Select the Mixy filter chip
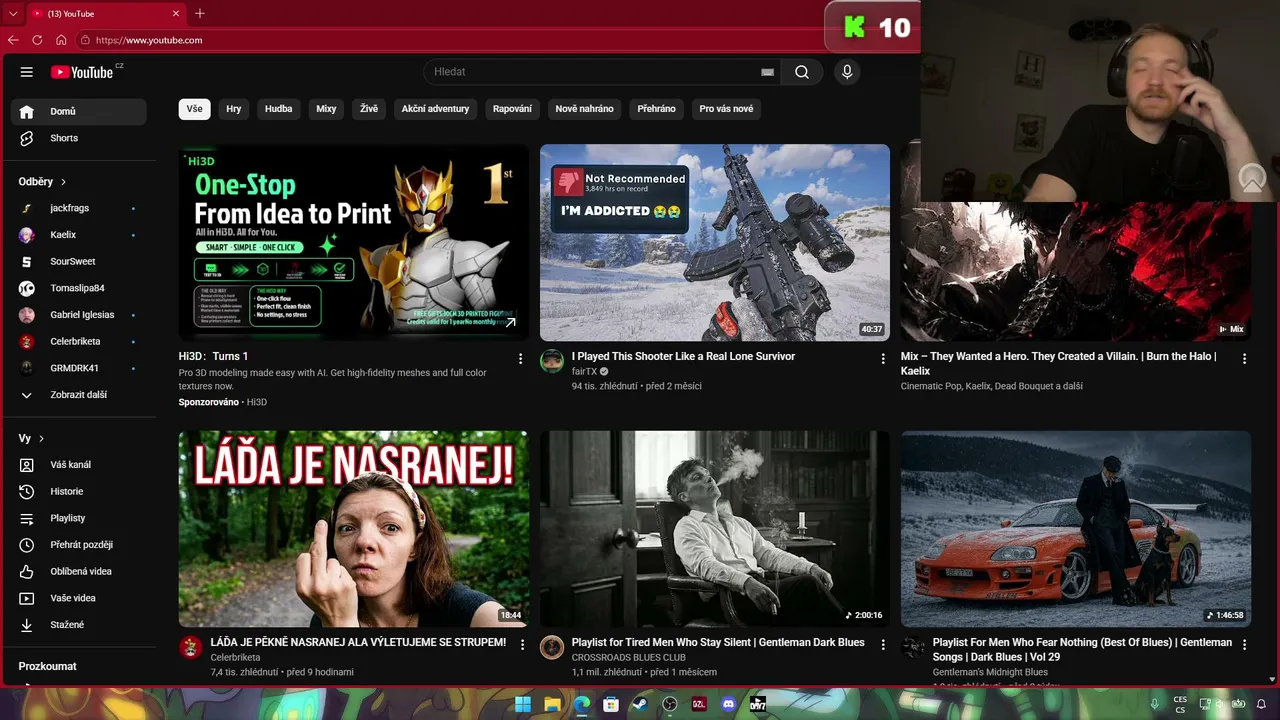 click(x=326, y=109)
